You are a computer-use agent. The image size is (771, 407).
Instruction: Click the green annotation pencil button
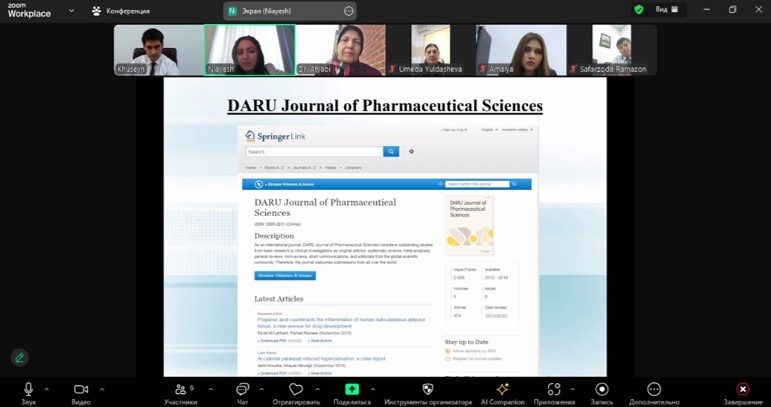pyautogui.click(x=19, y=357)
